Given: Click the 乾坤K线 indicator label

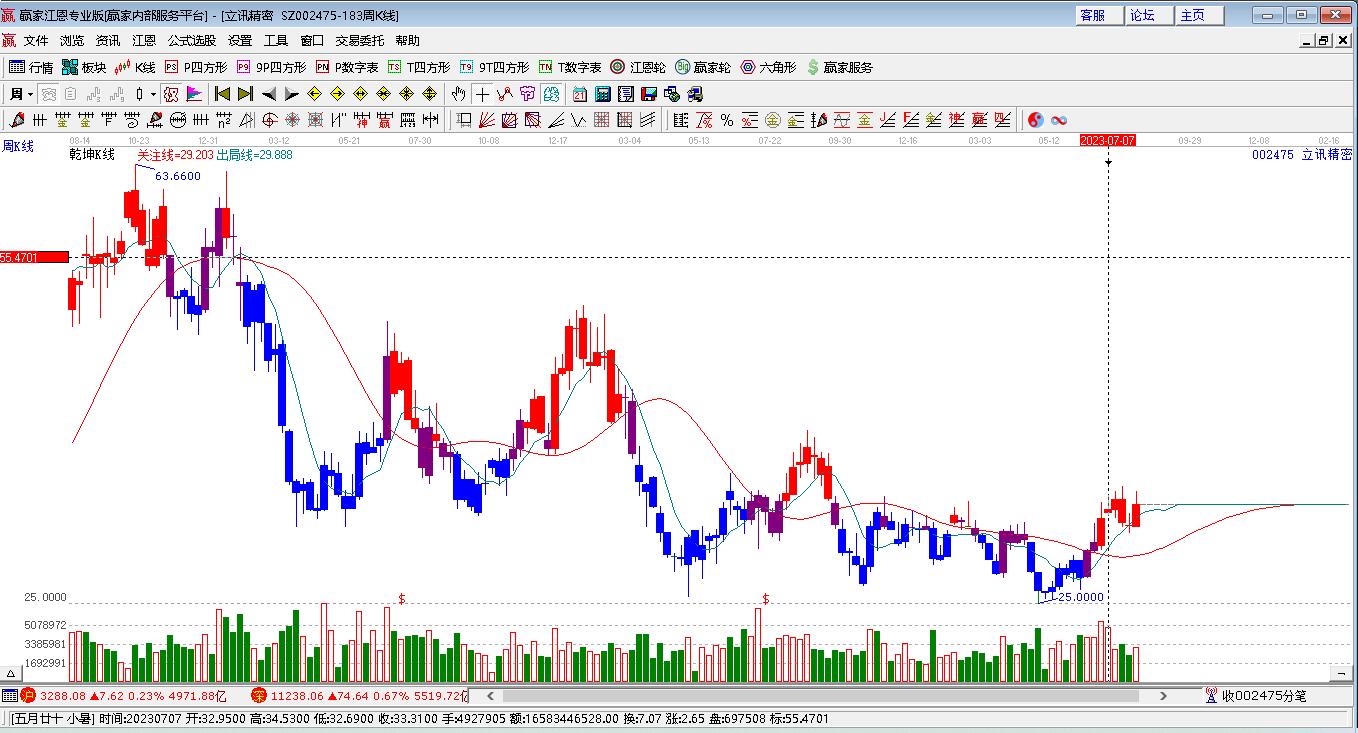Looking at the screenshot, I should [x=92, y=155].
